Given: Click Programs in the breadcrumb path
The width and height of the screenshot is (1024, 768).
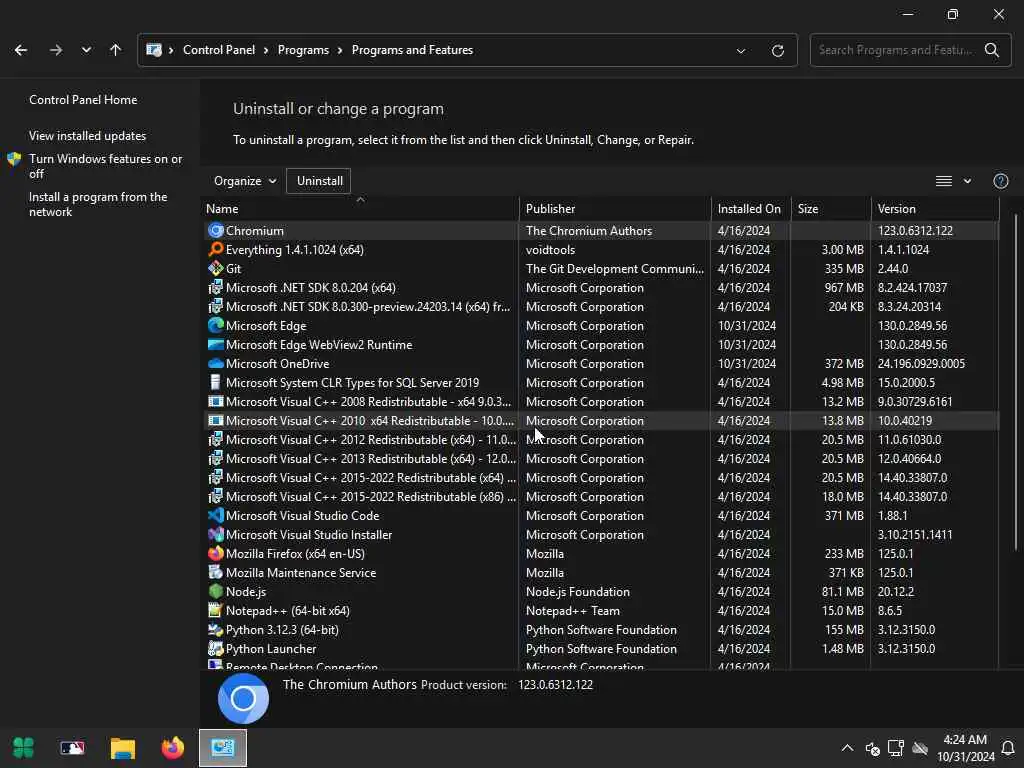Looking at the screenshot, I should (x=303, y=50).
